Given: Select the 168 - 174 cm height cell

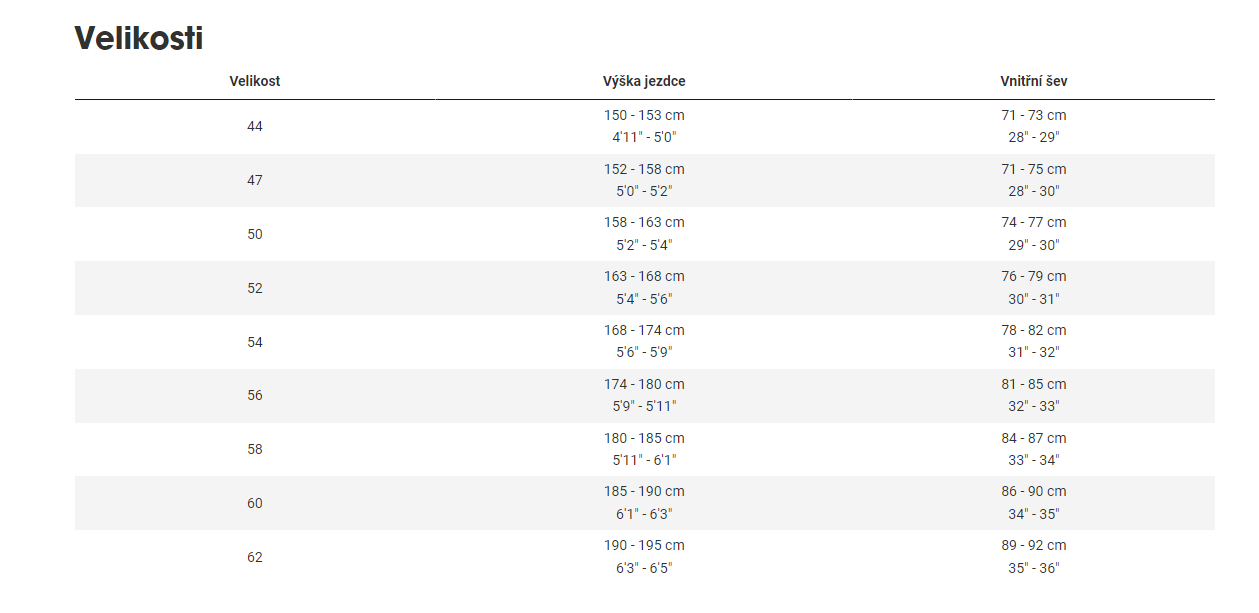Looking at the screenshot, I should 644,331.
